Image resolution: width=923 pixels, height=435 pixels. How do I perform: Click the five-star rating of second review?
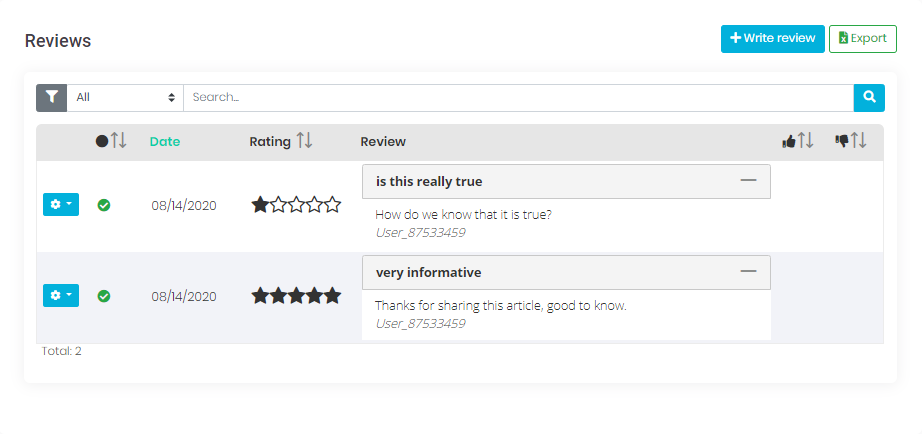click(x=296, y=296)
